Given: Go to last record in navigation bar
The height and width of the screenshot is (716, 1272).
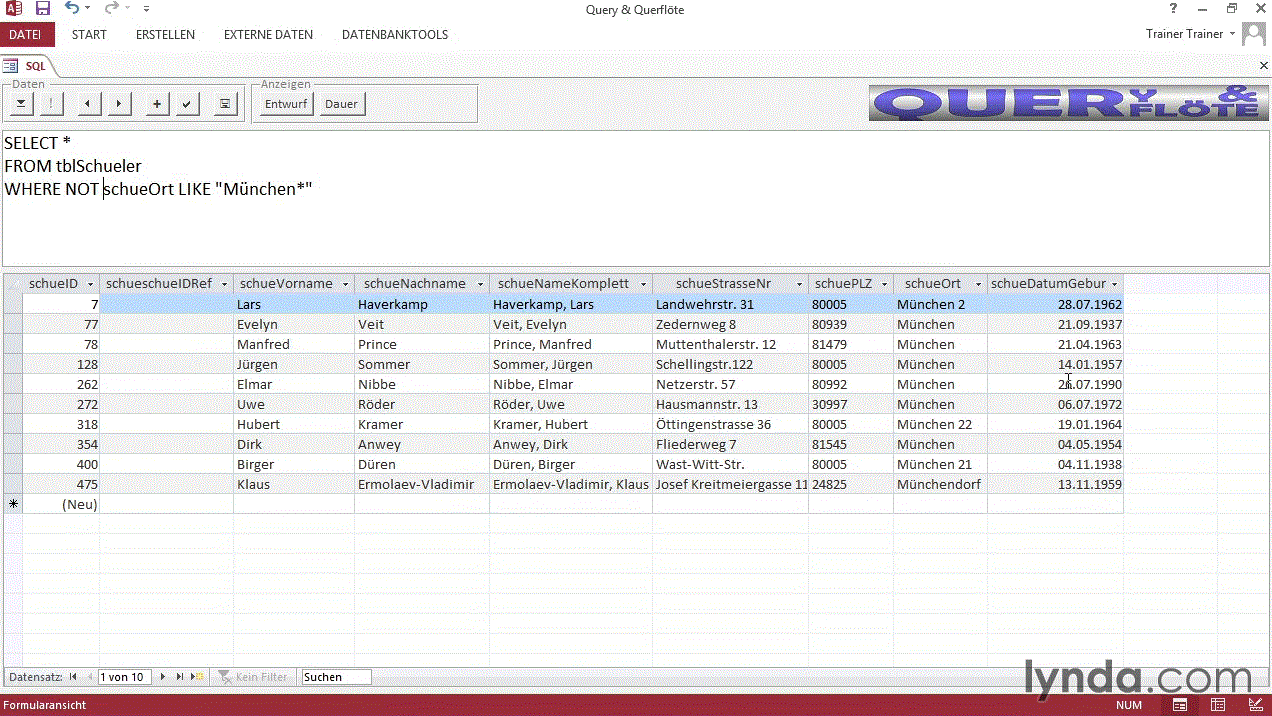Looking at the screenshot, I should 180,677.
